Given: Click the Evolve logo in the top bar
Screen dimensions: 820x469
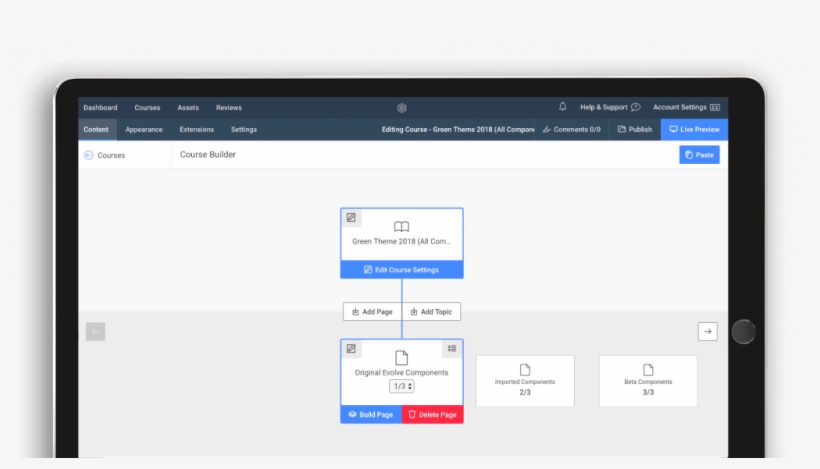Looking at the screenshot, I should (402, 108).
